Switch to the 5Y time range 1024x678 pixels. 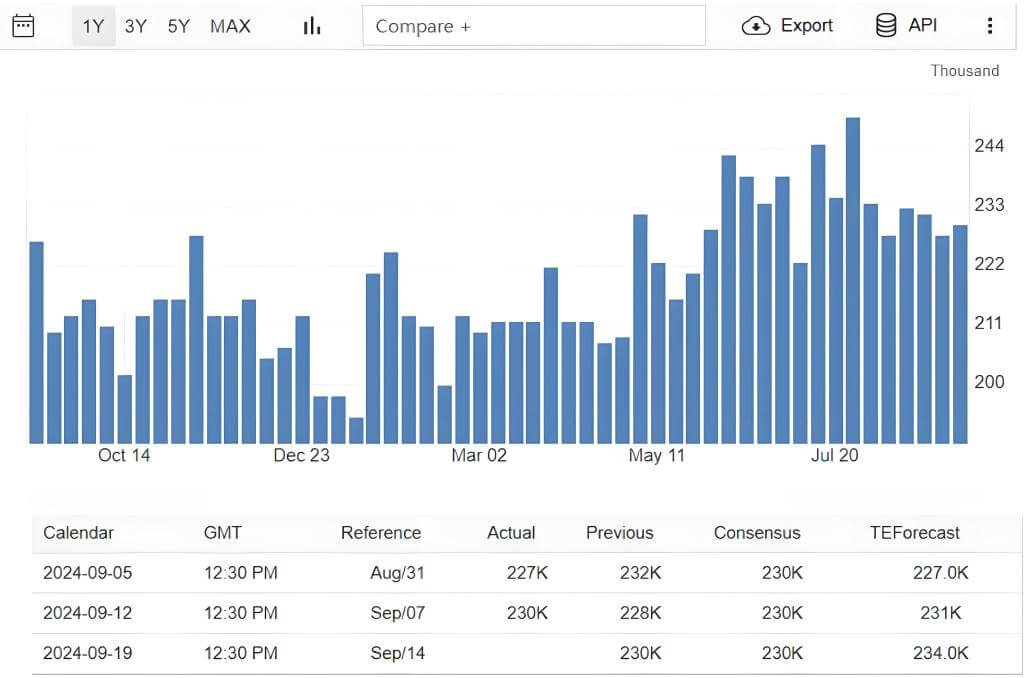pos(178,26)
